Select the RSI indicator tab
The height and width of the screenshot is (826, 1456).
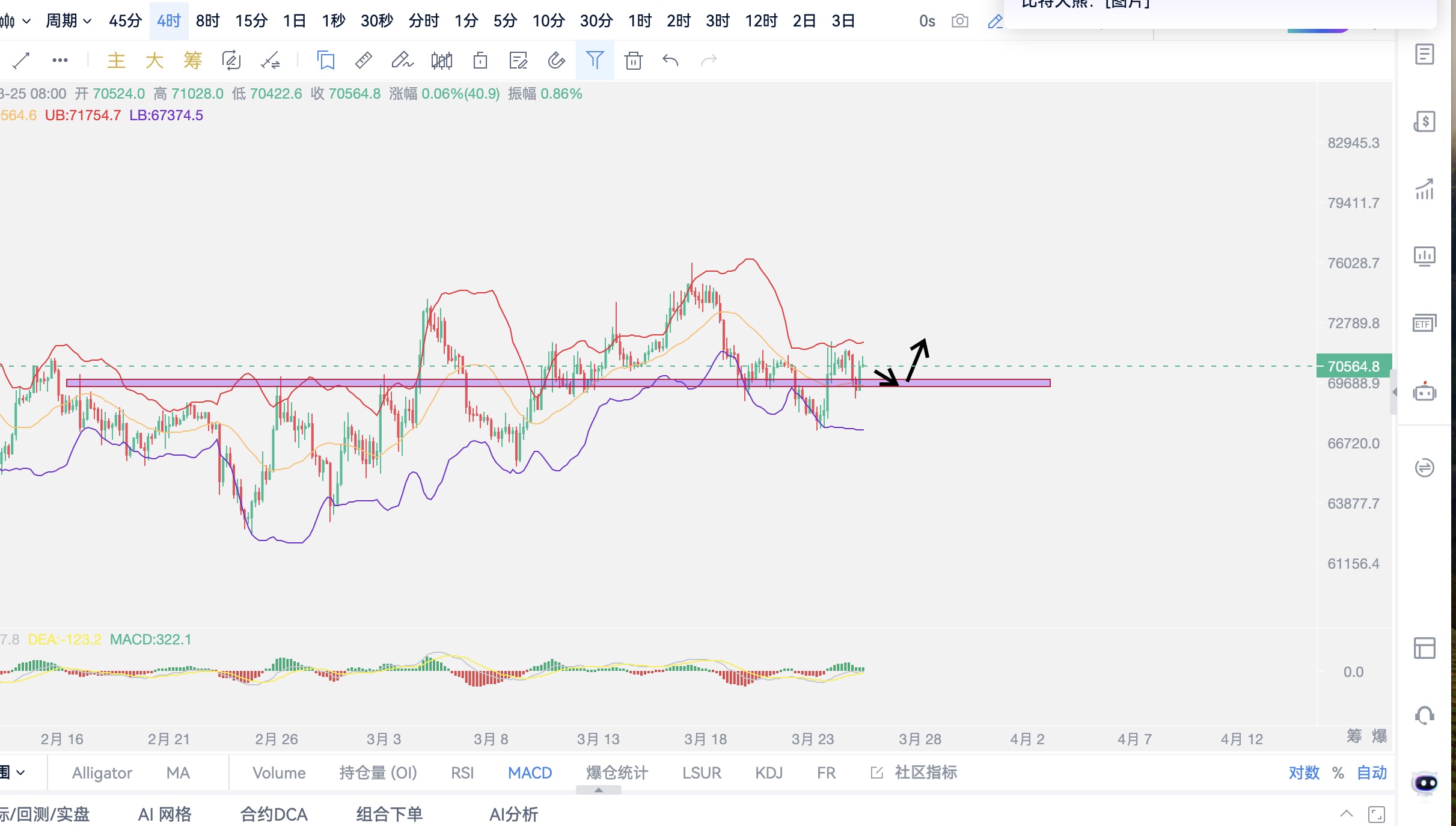(x=462, y=772)
